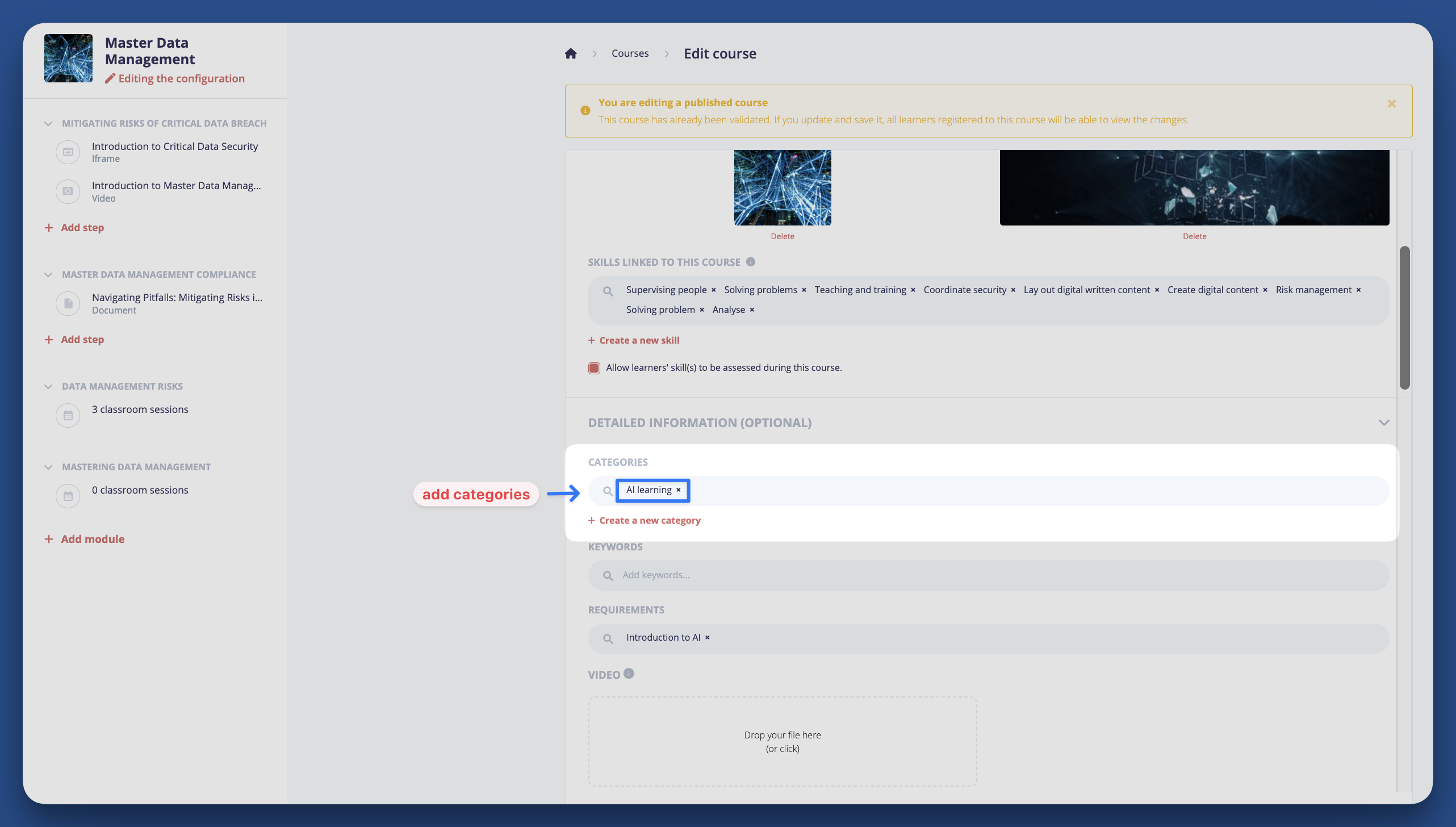The width and height of the screenshot is (1456, 827).
Task: Click the search icon in the categories field
Action: pos(608,491)
